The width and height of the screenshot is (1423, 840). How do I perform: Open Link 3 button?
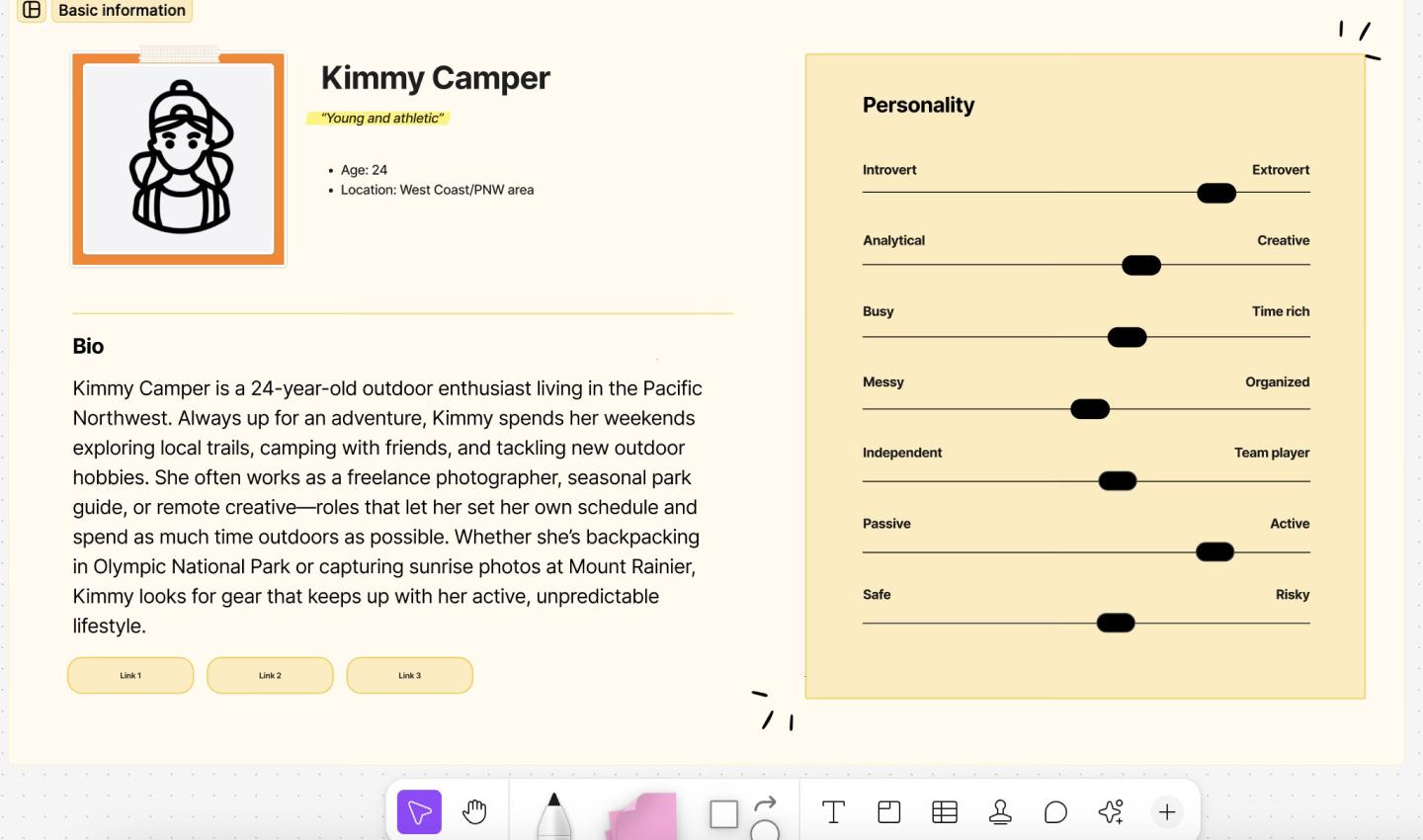point(409,675)
